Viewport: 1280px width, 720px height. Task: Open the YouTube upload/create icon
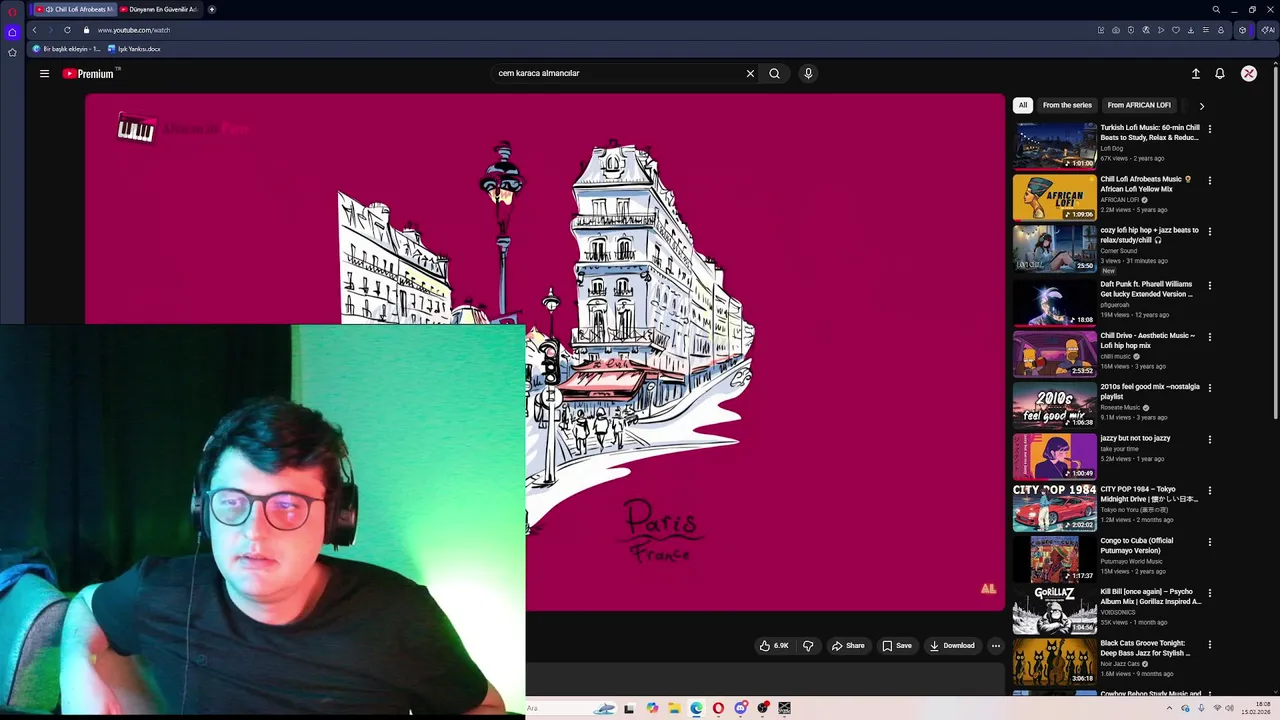point(1195,73)
